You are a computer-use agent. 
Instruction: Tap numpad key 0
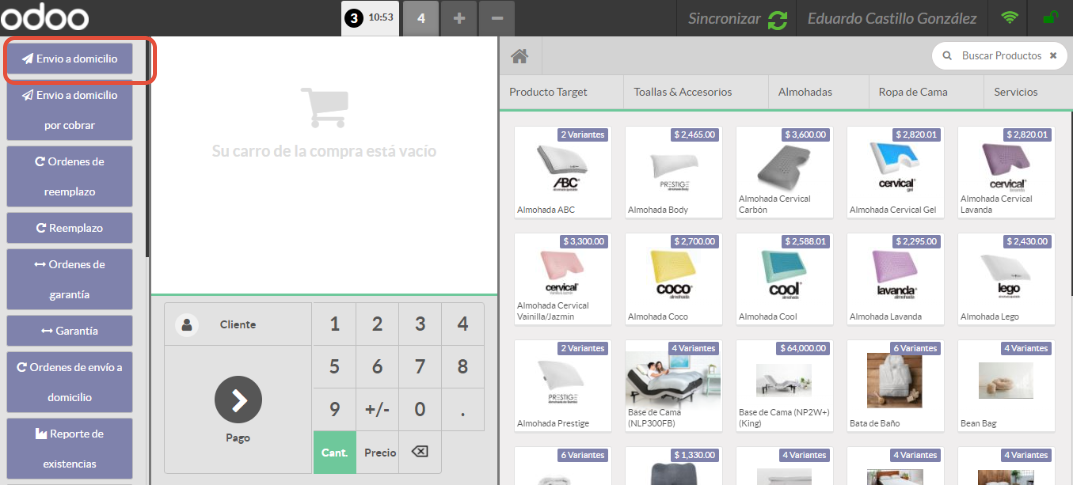(x=420, y=409)
